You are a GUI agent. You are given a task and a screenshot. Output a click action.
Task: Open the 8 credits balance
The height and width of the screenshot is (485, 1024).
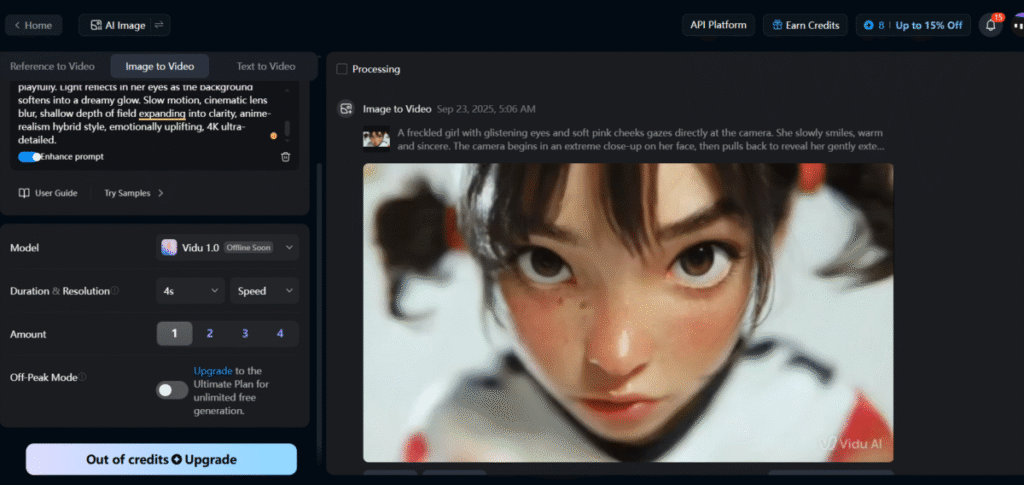[874, 25]
